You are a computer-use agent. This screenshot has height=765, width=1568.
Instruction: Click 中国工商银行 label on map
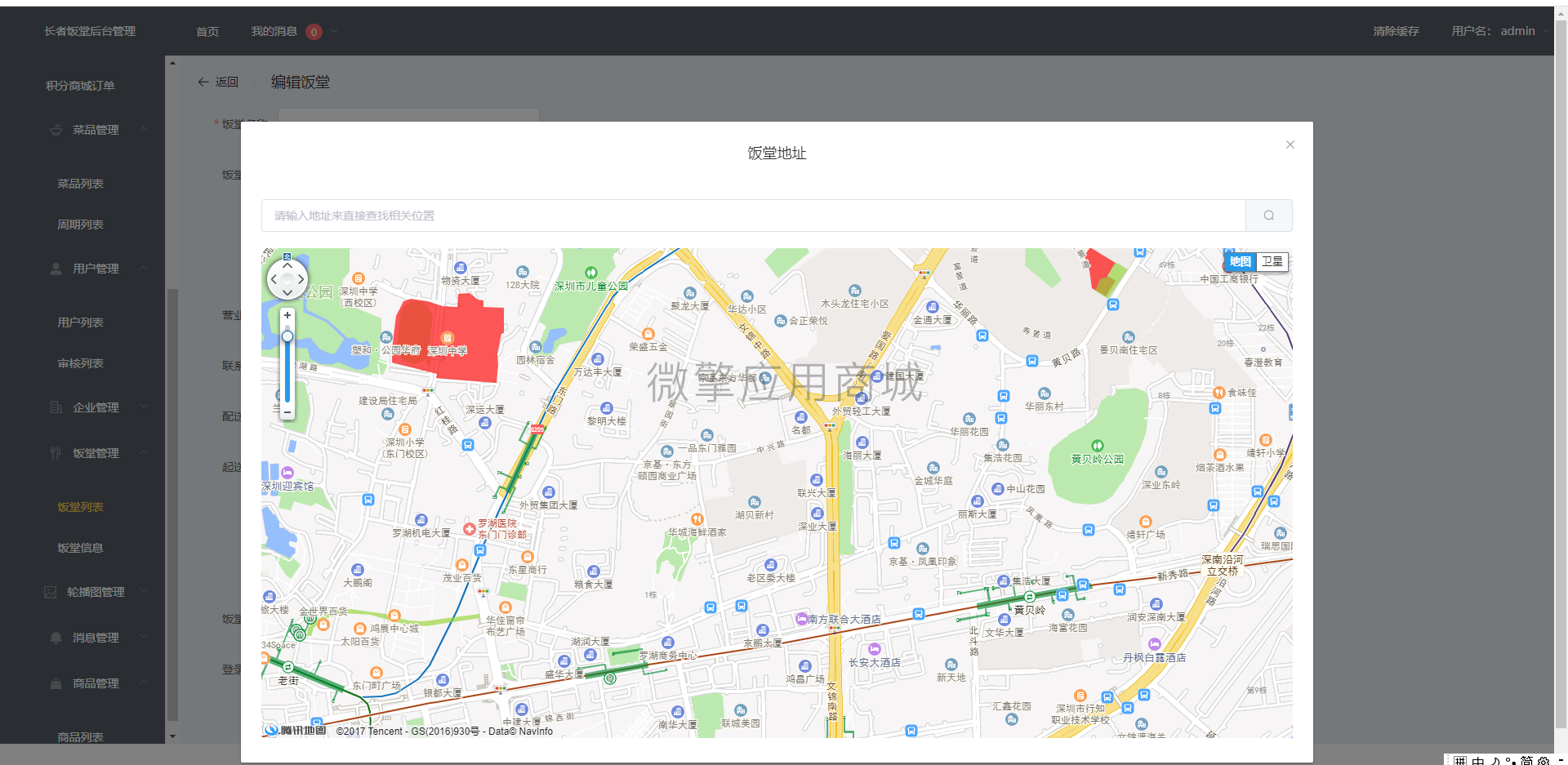(1229, 279)
